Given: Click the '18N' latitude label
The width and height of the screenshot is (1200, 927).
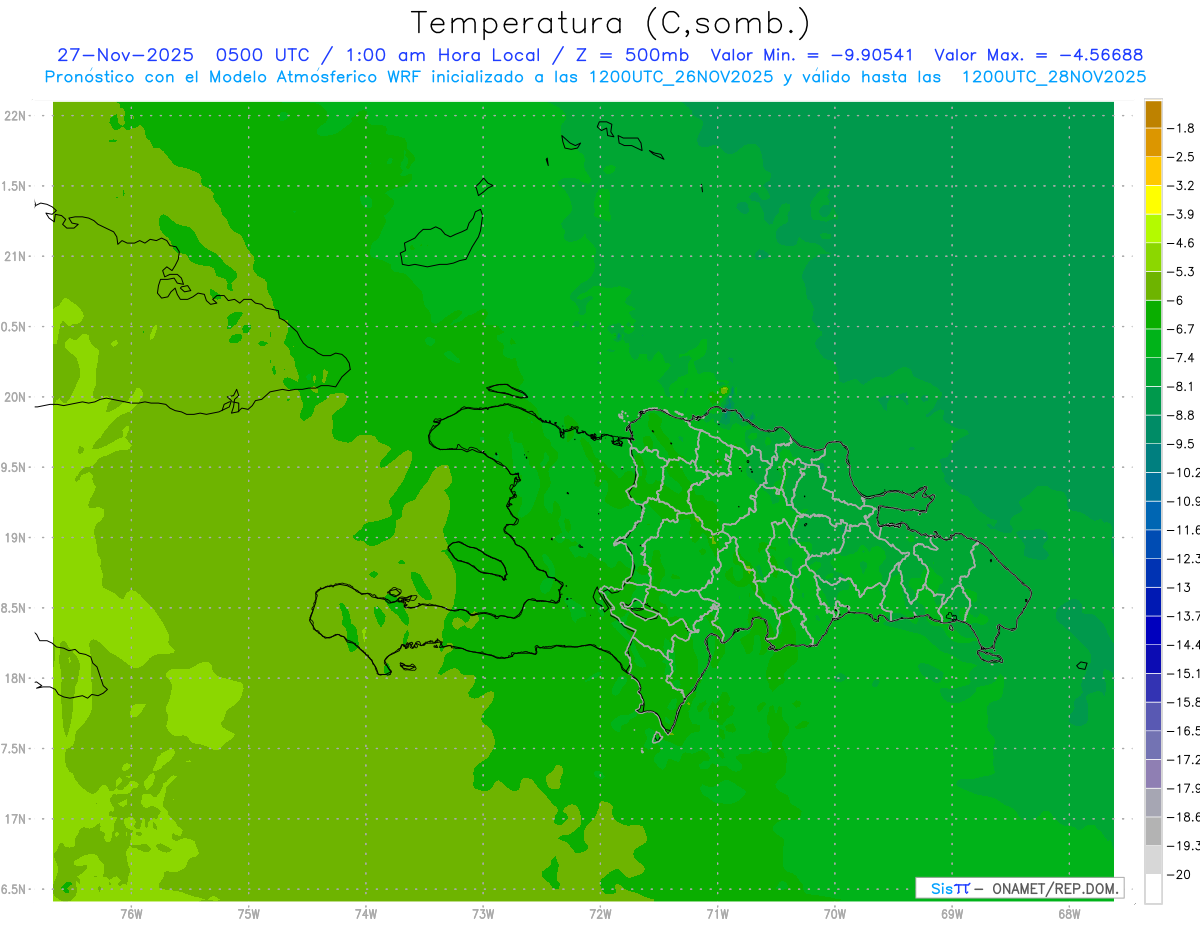Looking at the screenshot, I should (15, 678).
